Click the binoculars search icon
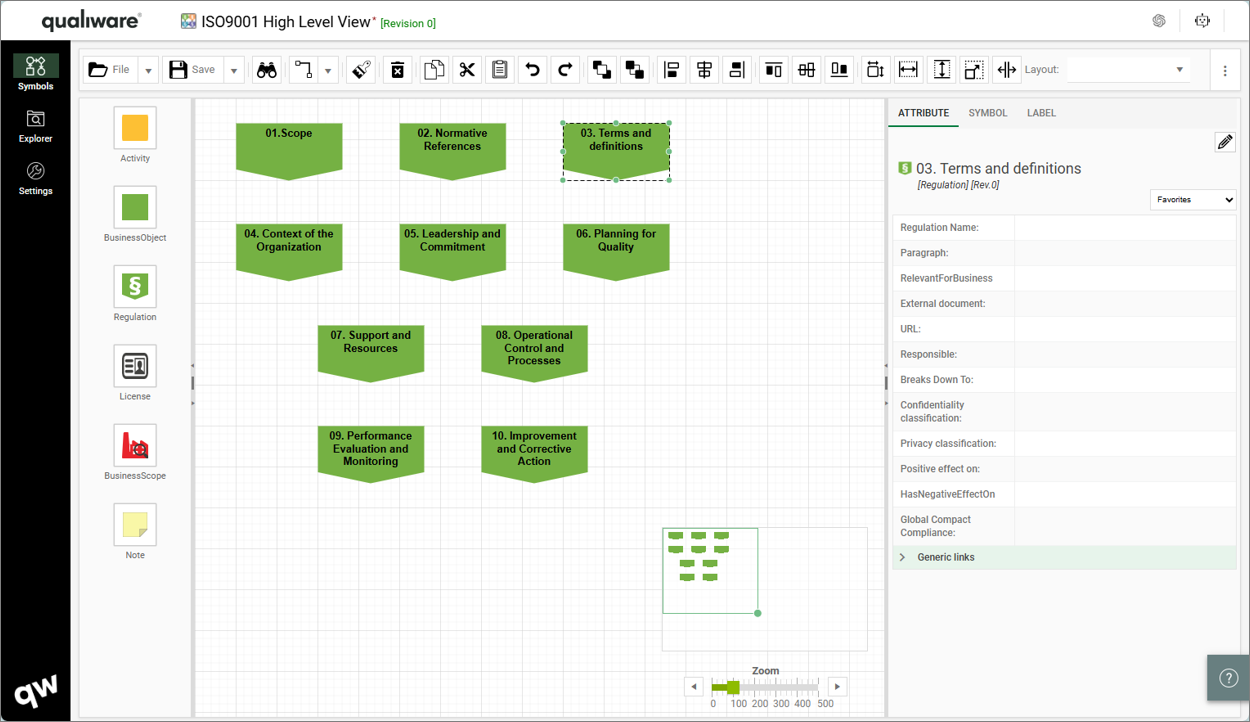 pos(267,70)
